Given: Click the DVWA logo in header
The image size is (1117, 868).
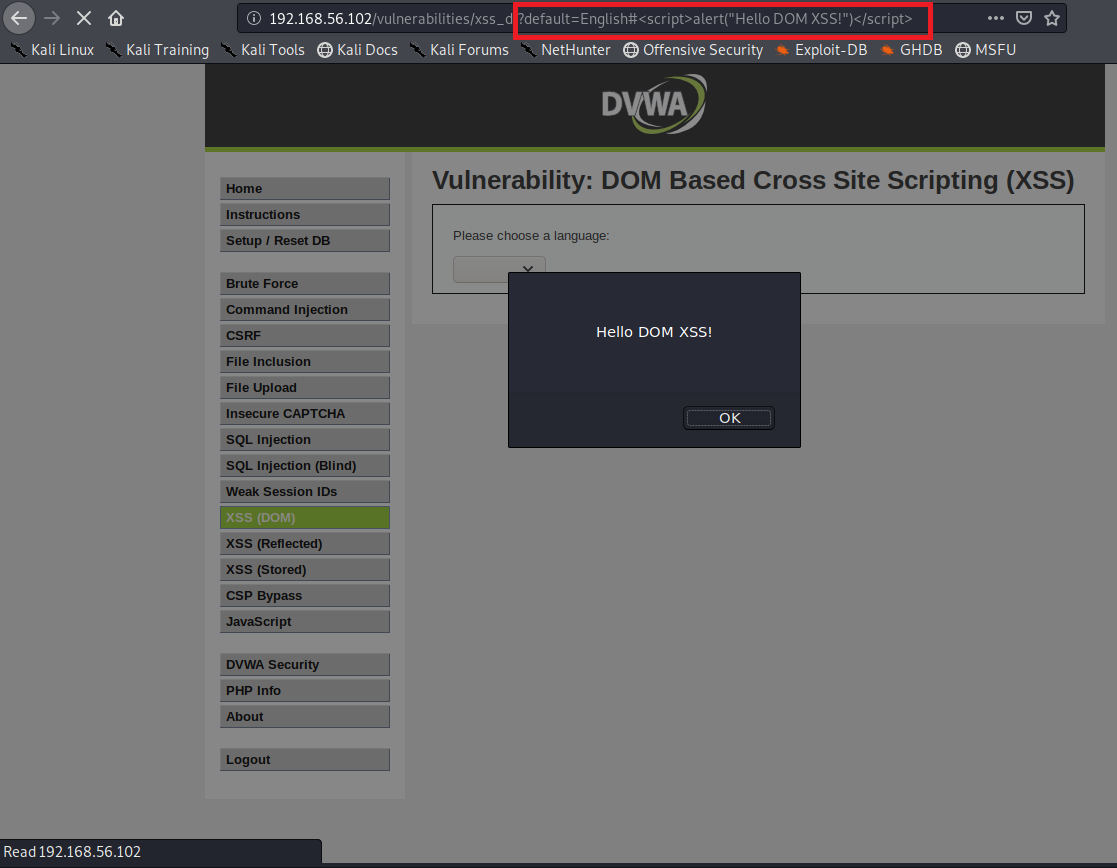Looking at the screenshot, I should (654, 104).
